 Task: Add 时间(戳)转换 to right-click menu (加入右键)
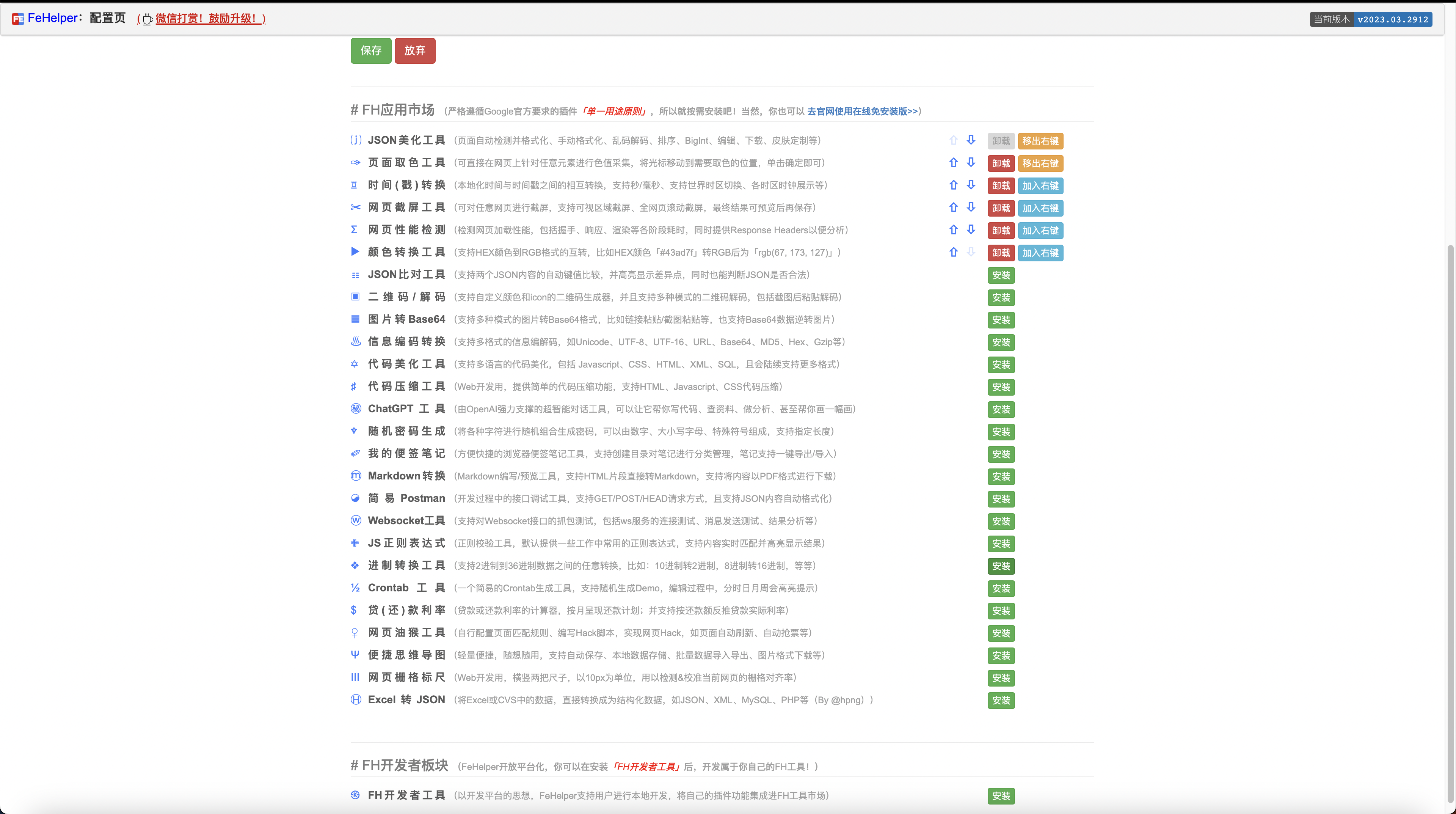coord(1040,186)
